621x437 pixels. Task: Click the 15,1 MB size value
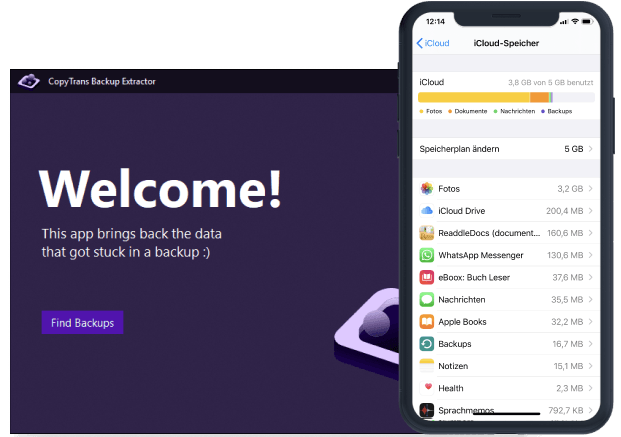(x=568, y=366)
